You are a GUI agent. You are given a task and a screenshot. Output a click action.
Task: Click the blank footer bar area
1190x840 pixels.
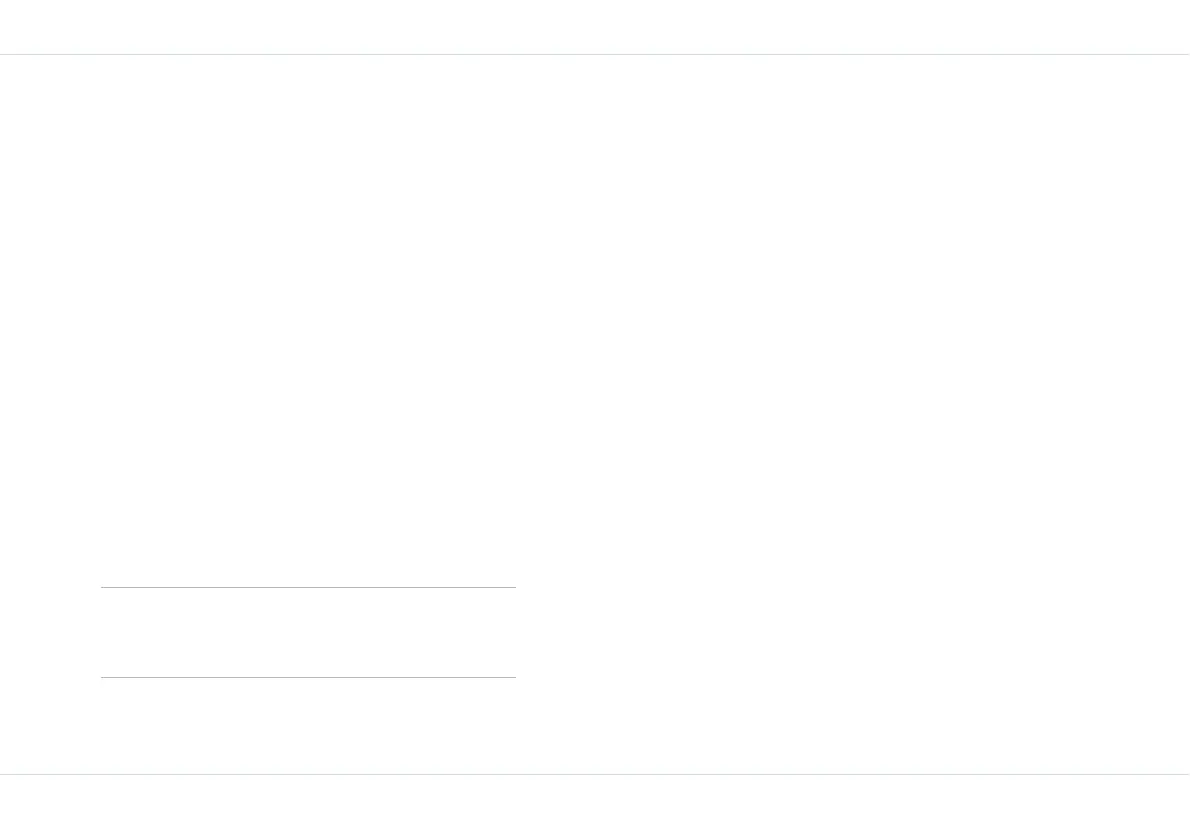(x=595, y=807)
